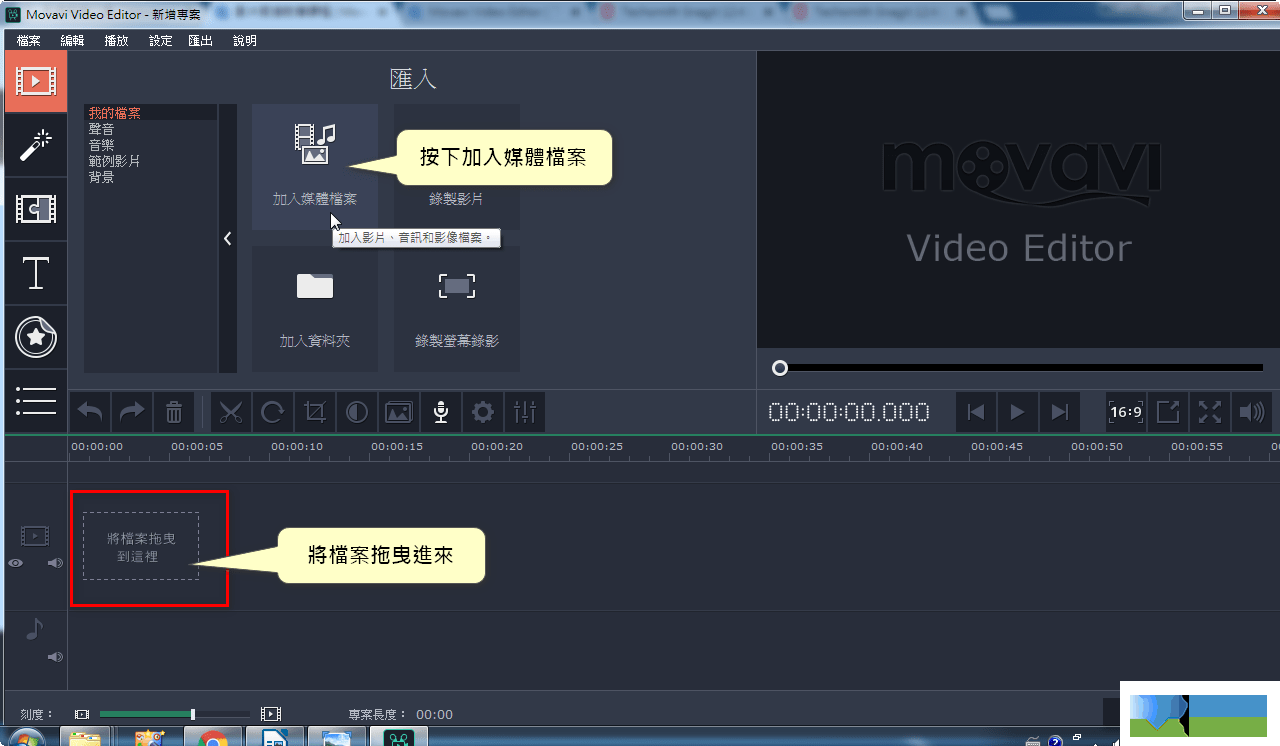Viewport: 1280px width, 746px height.
Task: Open the 匯出 menu
Action: pyautogui.click(x=201, y=41)
